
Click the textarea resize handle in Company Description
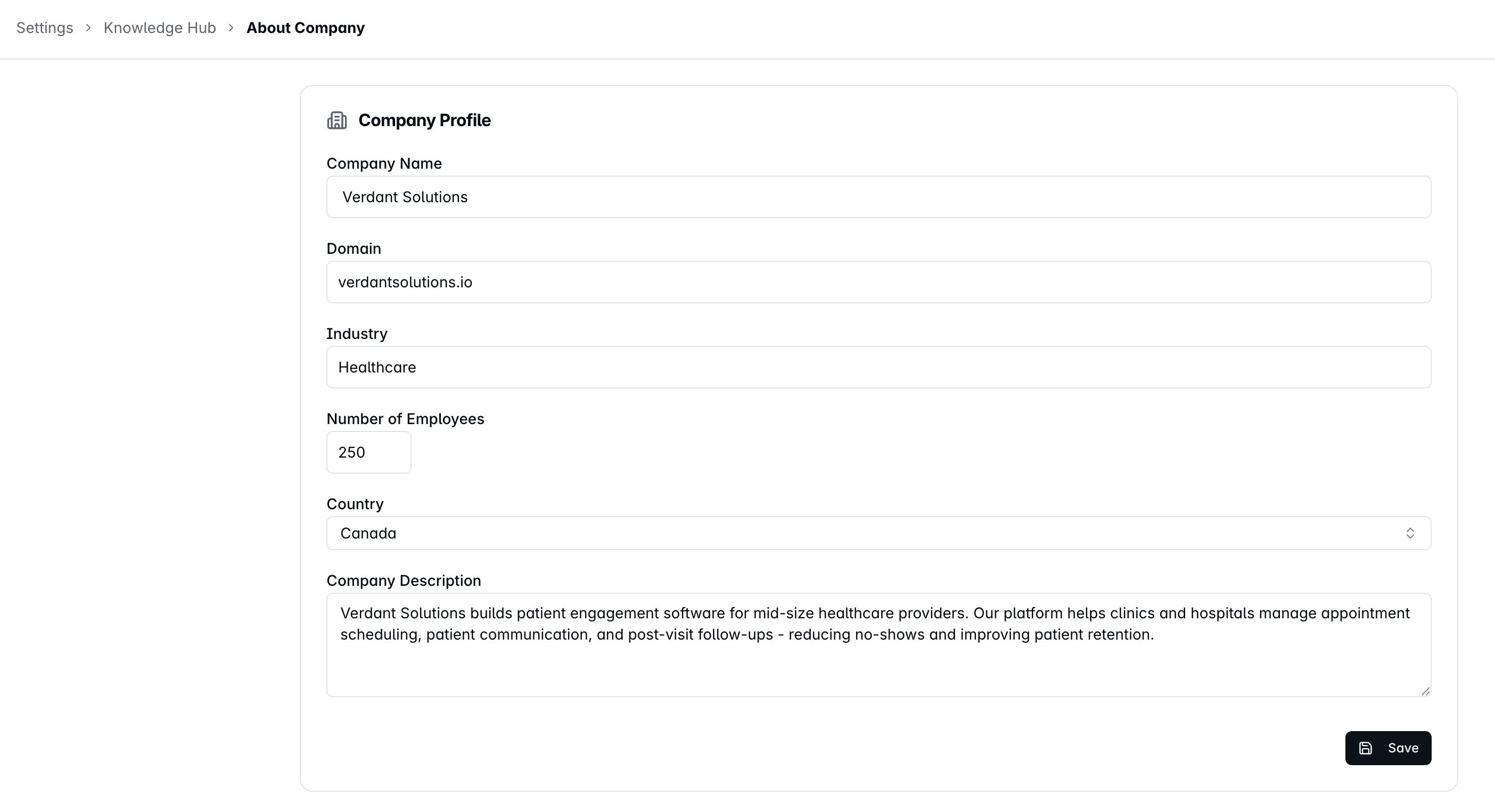(1425, 691)
